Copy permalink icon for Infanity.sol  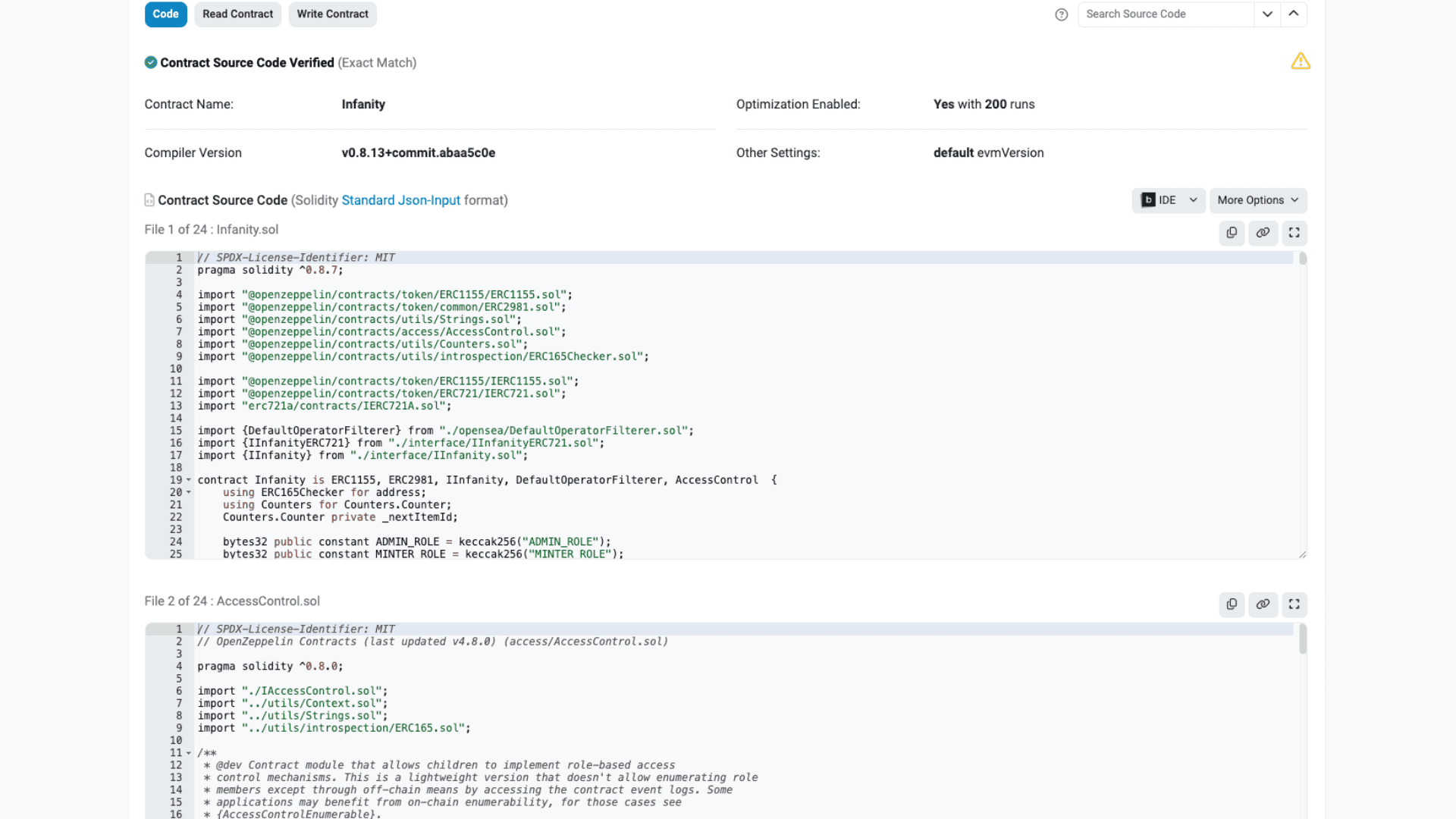click(1263, 233)
